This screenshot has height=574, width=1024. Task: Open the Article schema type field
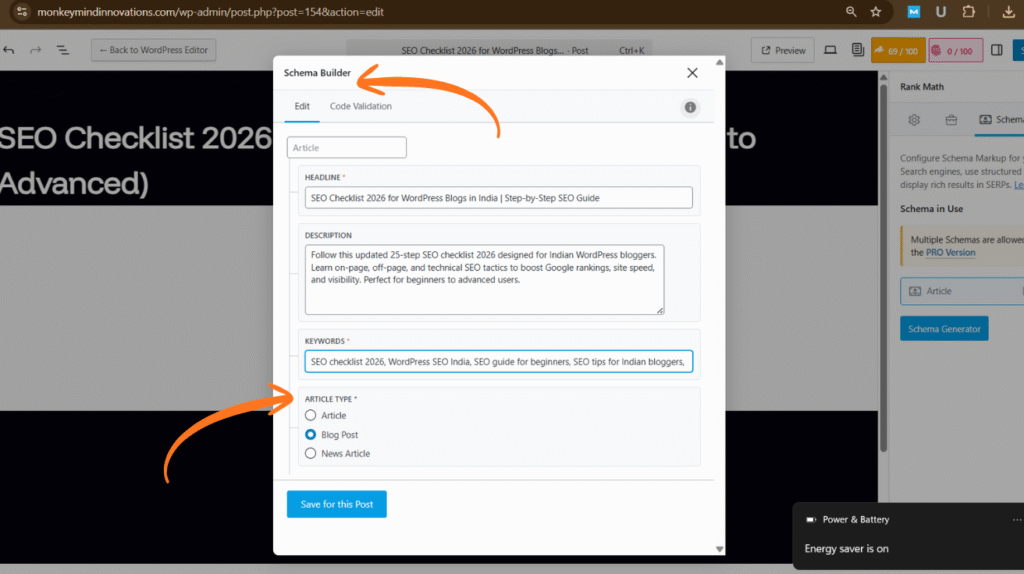[346, 148]
